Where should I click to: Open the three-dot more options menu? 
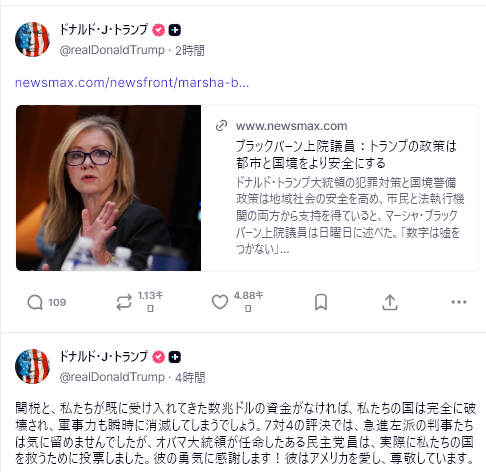click(x=459, y=302)
